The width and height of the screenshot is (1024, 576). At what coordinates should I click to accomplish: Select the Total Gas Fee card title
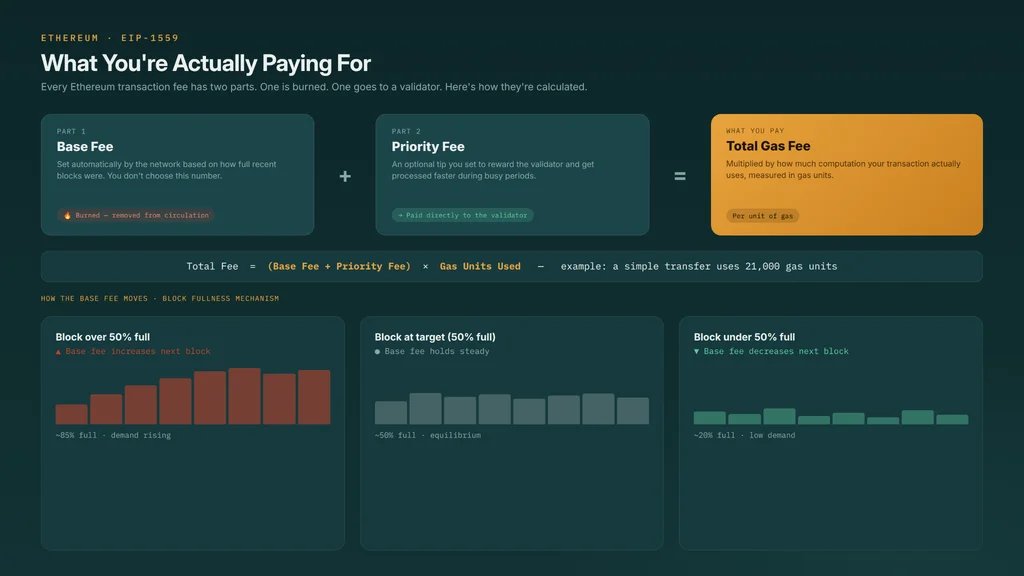point(768,146)
